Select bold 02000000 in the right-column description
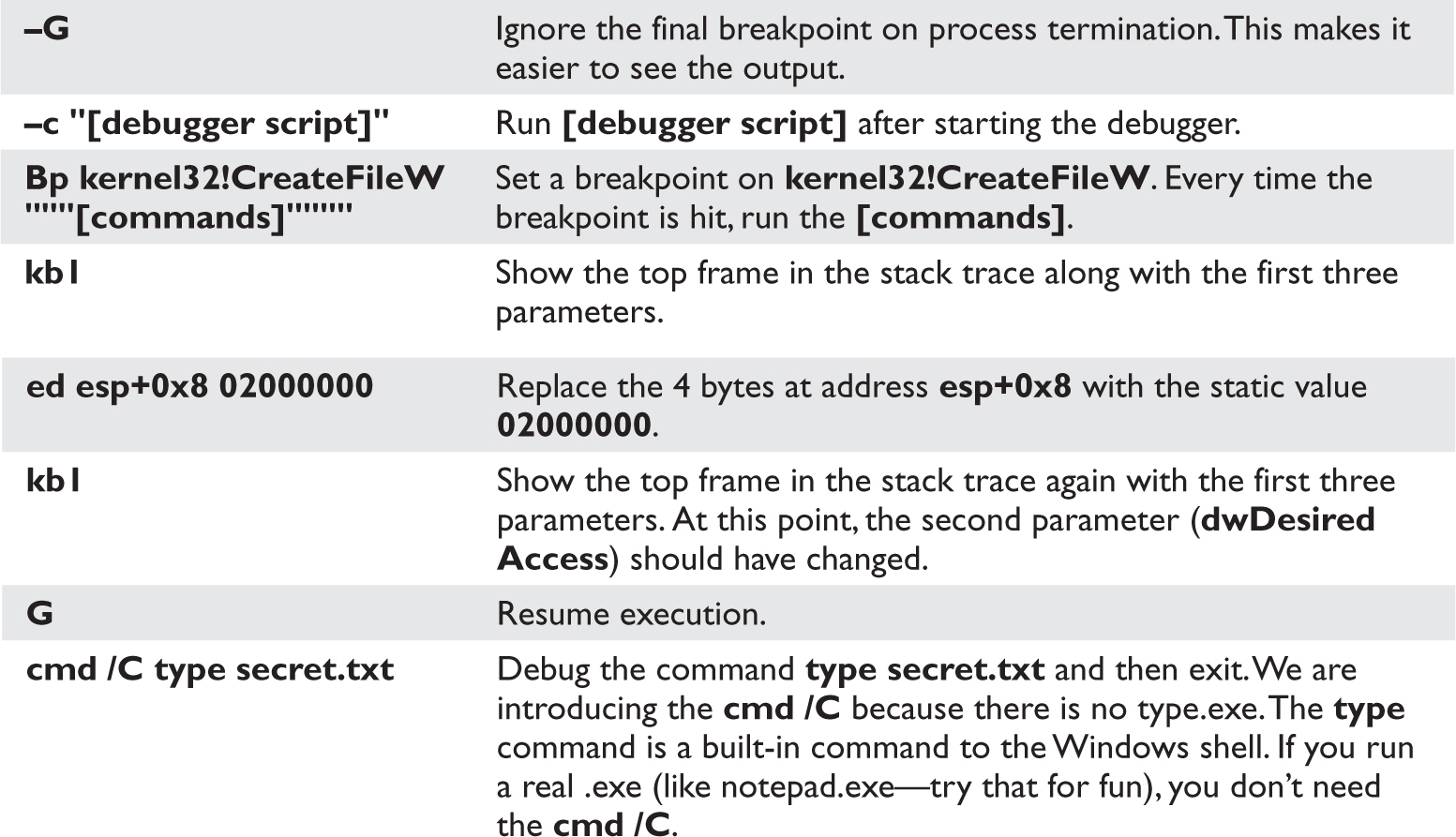Viewport: 1456px width, 837px height. (573, 426)
